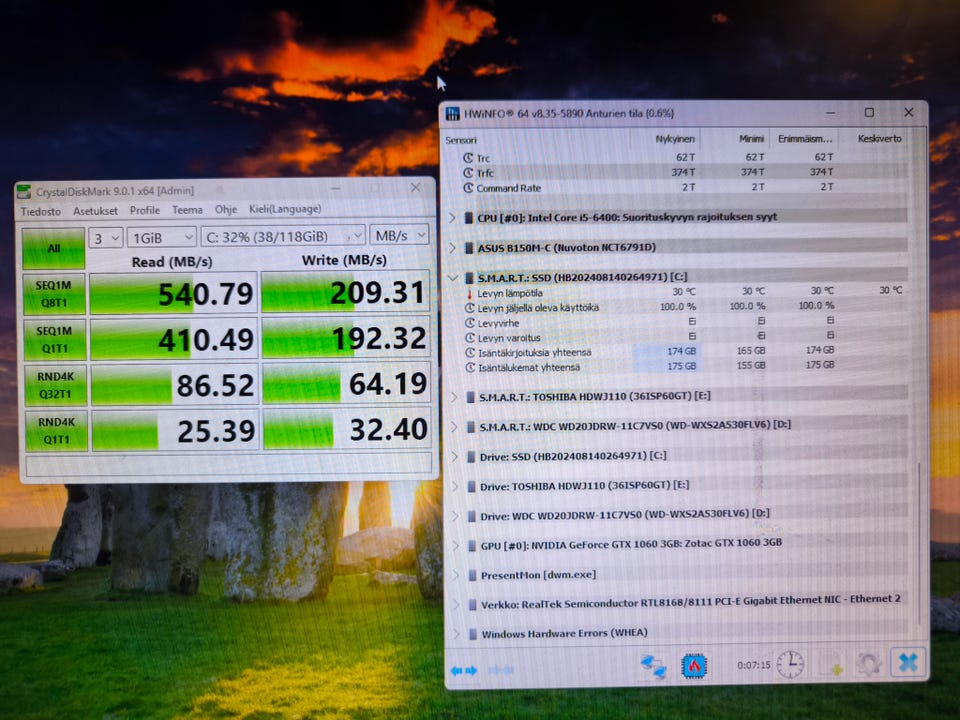Open the Teema menu
The width and height of the screenshot is (960, 720).
point(187,209)
